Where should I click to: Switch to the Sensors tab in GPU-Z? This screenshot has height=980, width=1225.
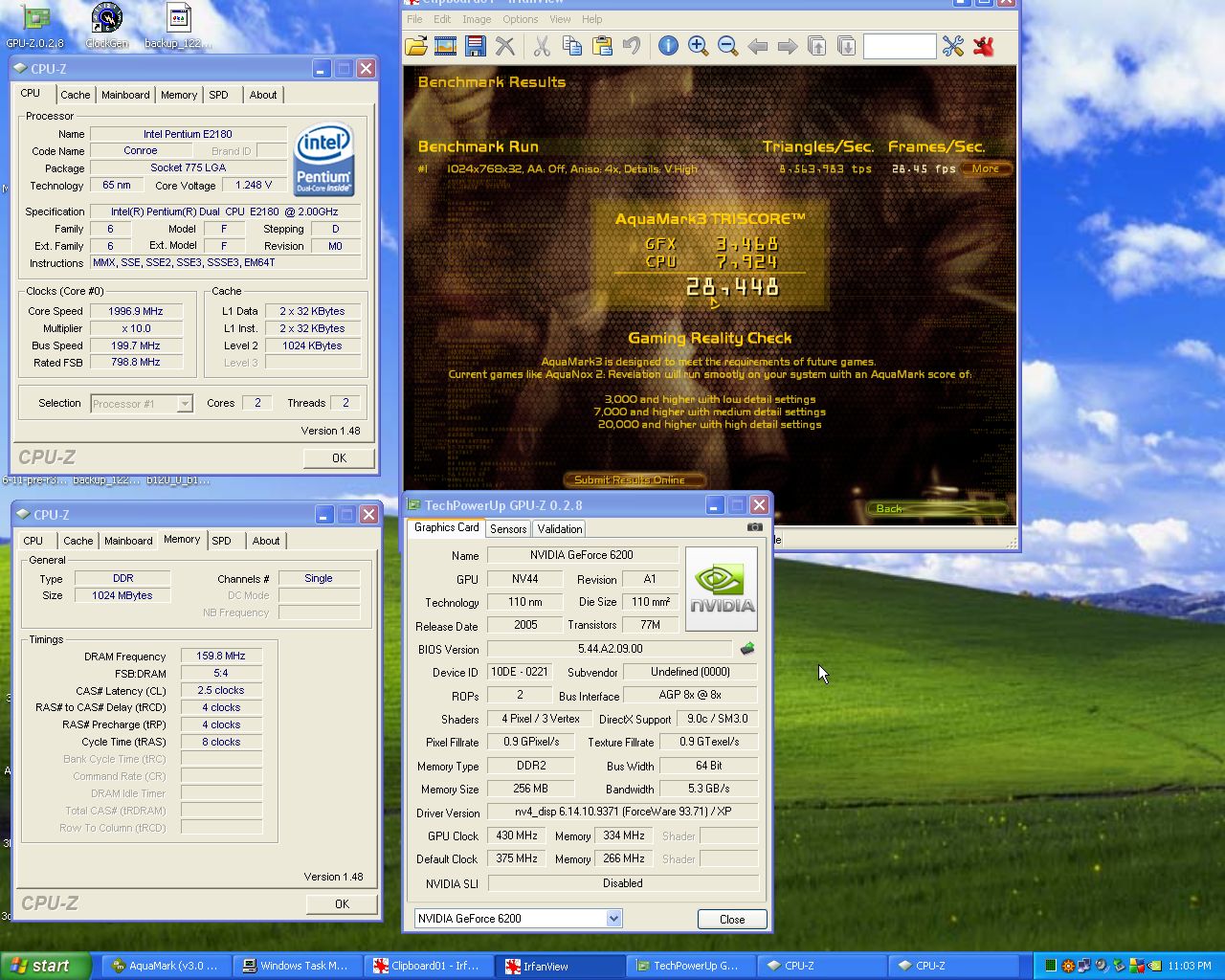click(x=508, y=529)
